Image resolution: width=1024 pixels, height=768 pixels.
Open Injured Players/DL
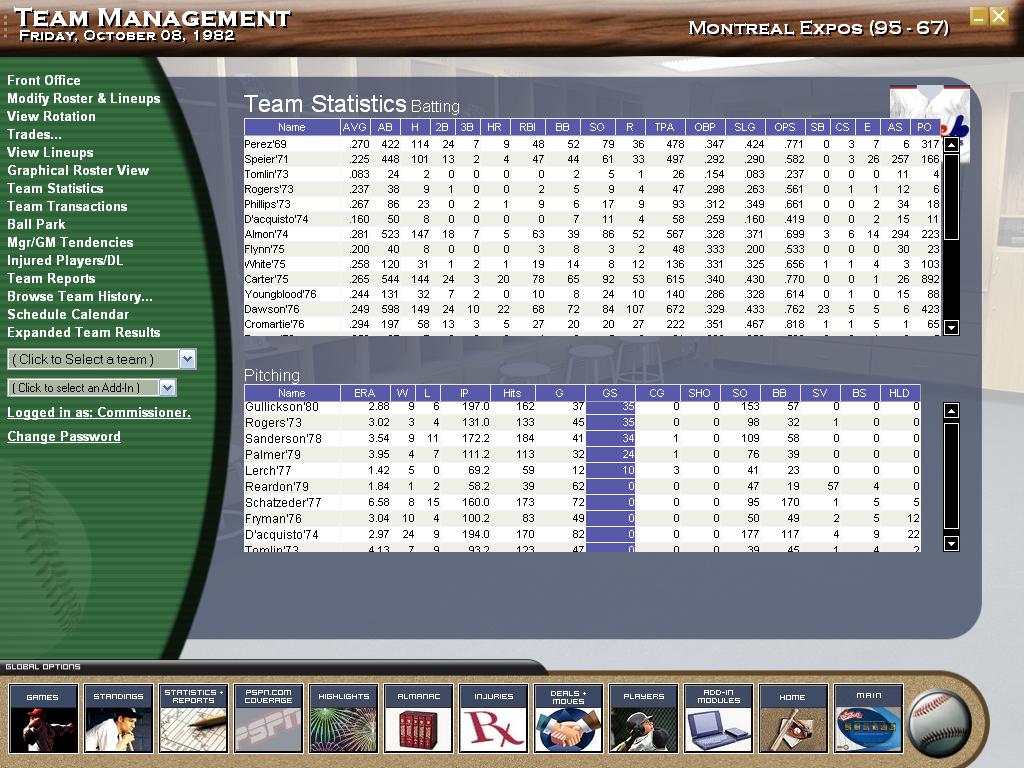coord(65,261)
